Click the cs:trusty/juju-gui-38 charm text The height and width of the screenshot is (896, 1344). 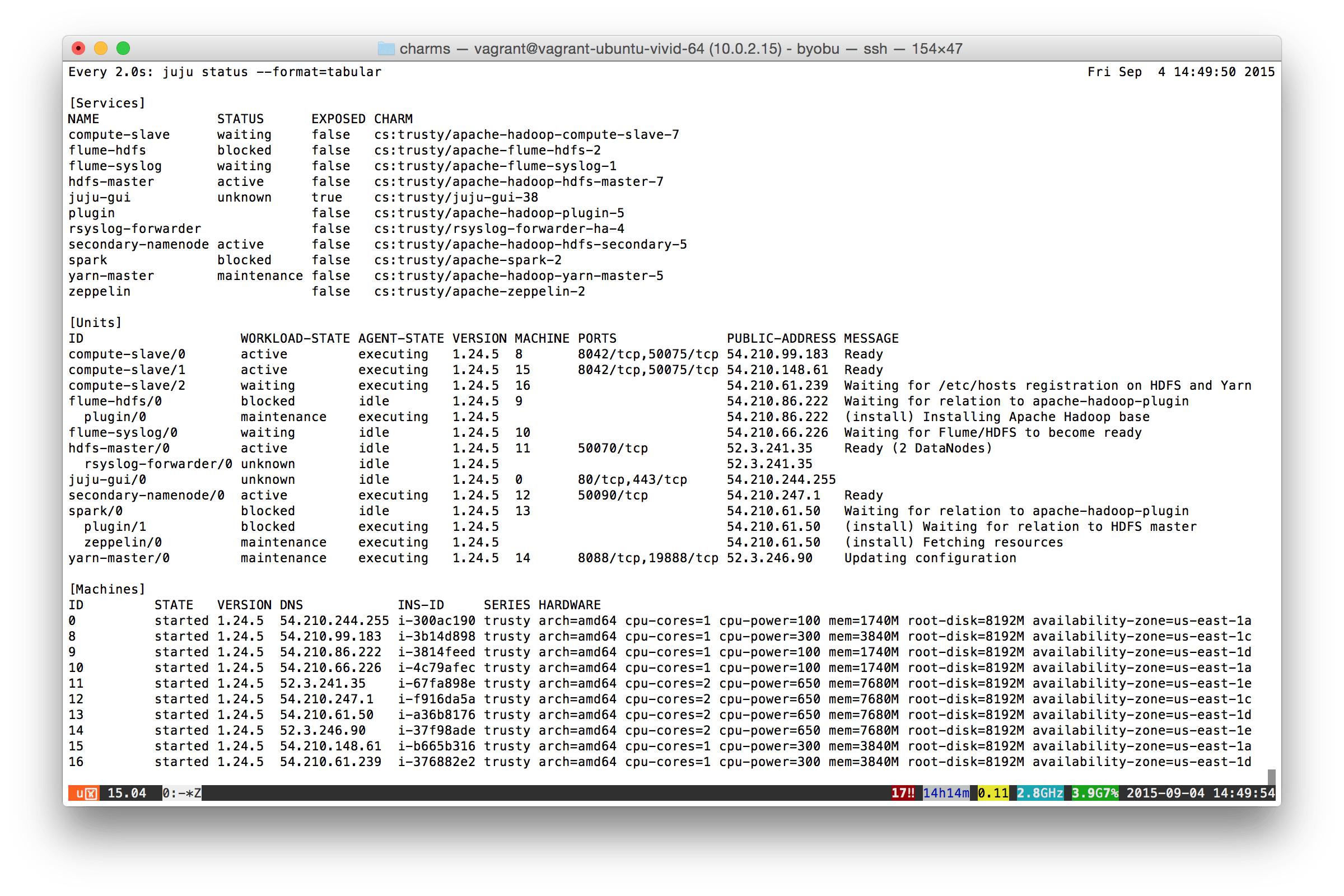[456, 198]
